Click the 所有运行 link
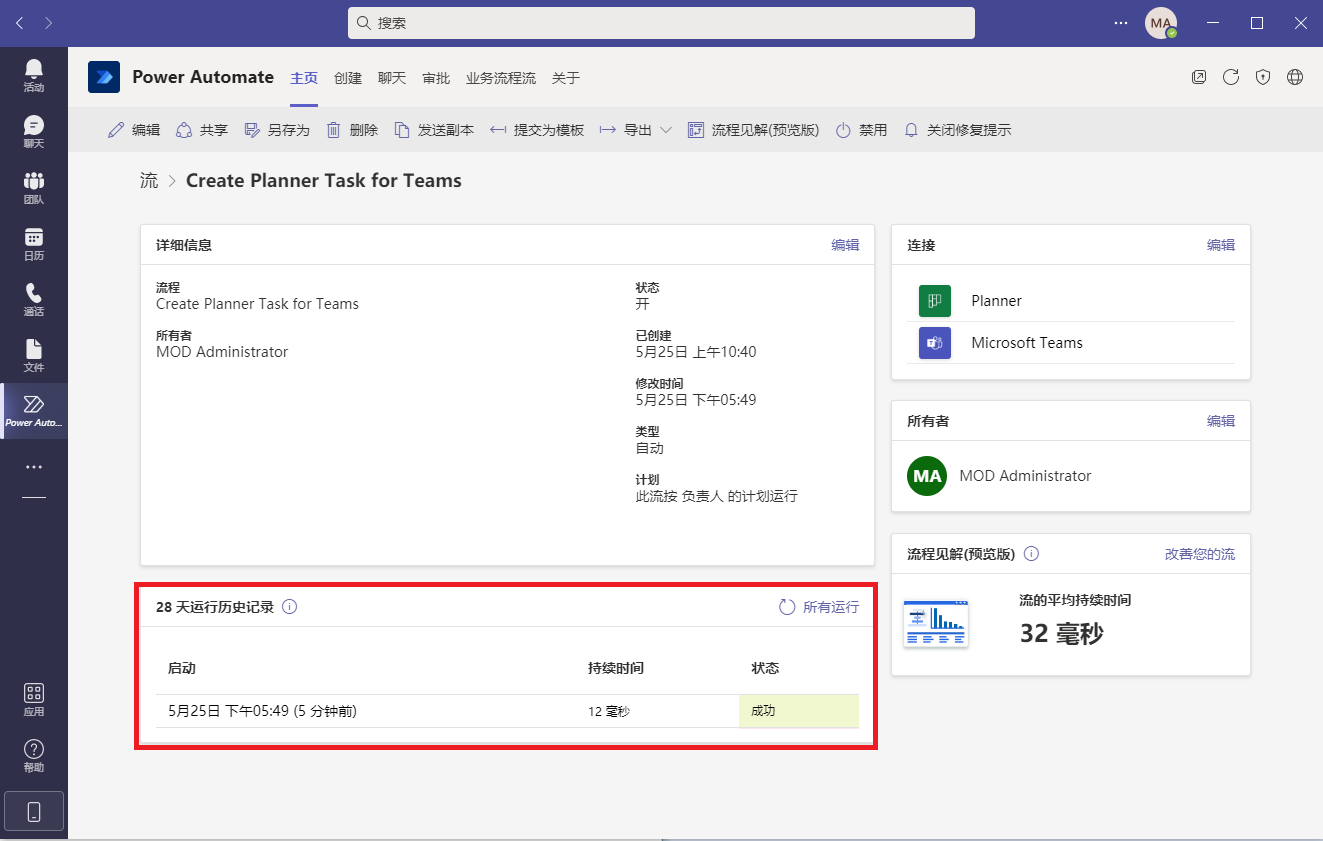 click(819, 607)
